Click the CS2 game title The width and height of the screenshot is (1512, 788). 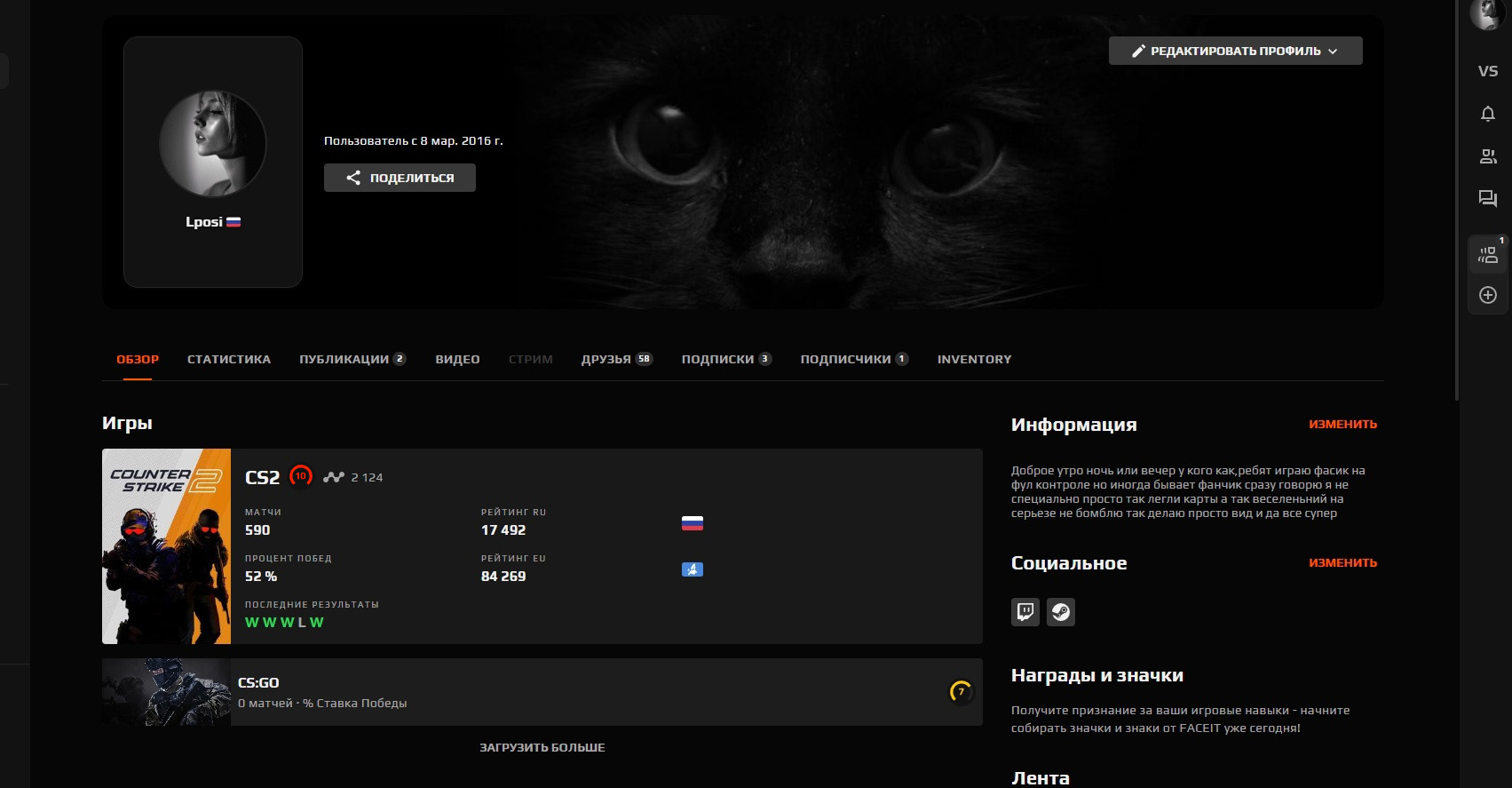(262, 478)
